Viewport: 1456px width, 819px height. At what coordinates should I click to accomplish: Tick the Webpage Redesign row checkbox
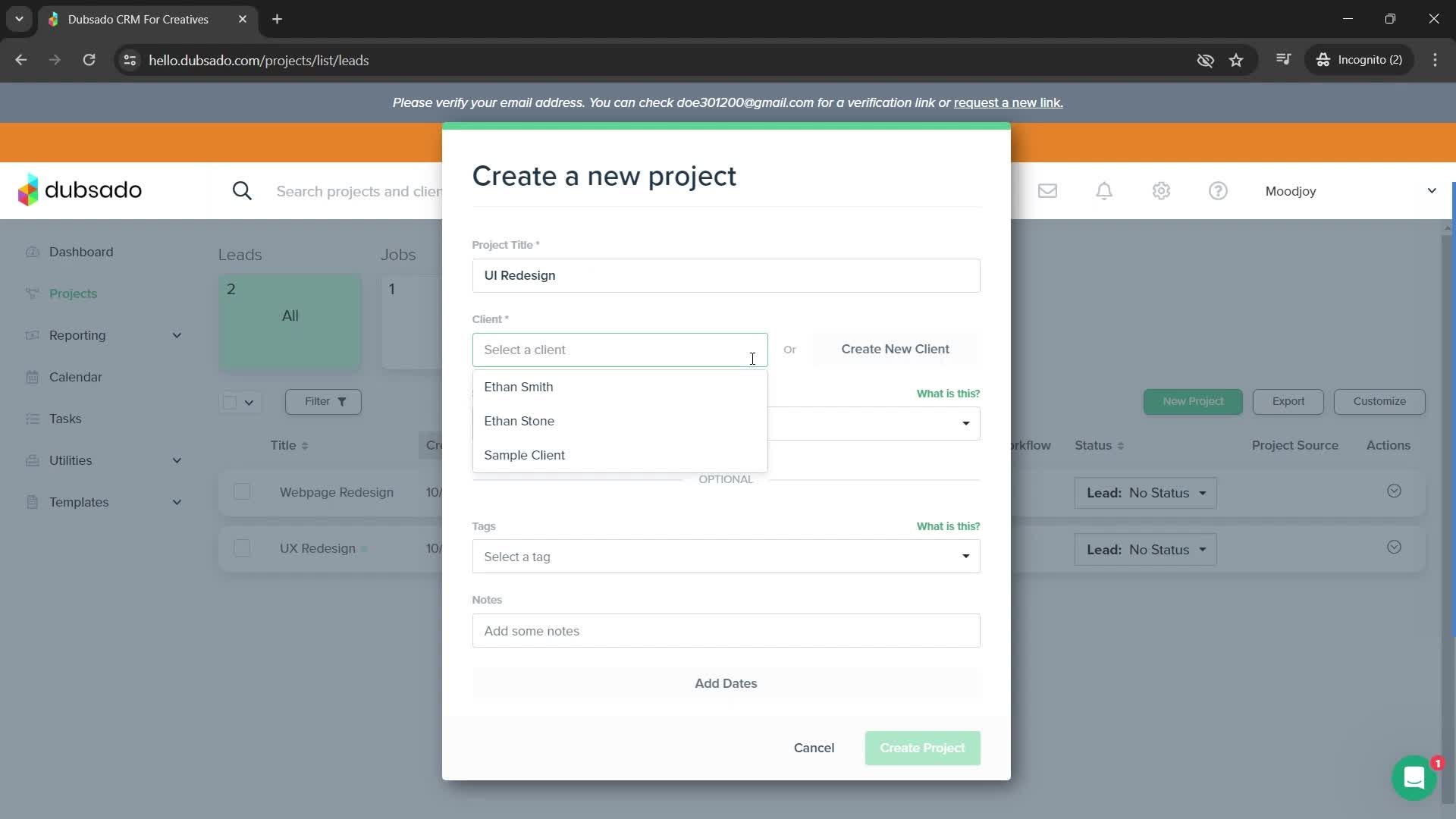tap(242, 491)
